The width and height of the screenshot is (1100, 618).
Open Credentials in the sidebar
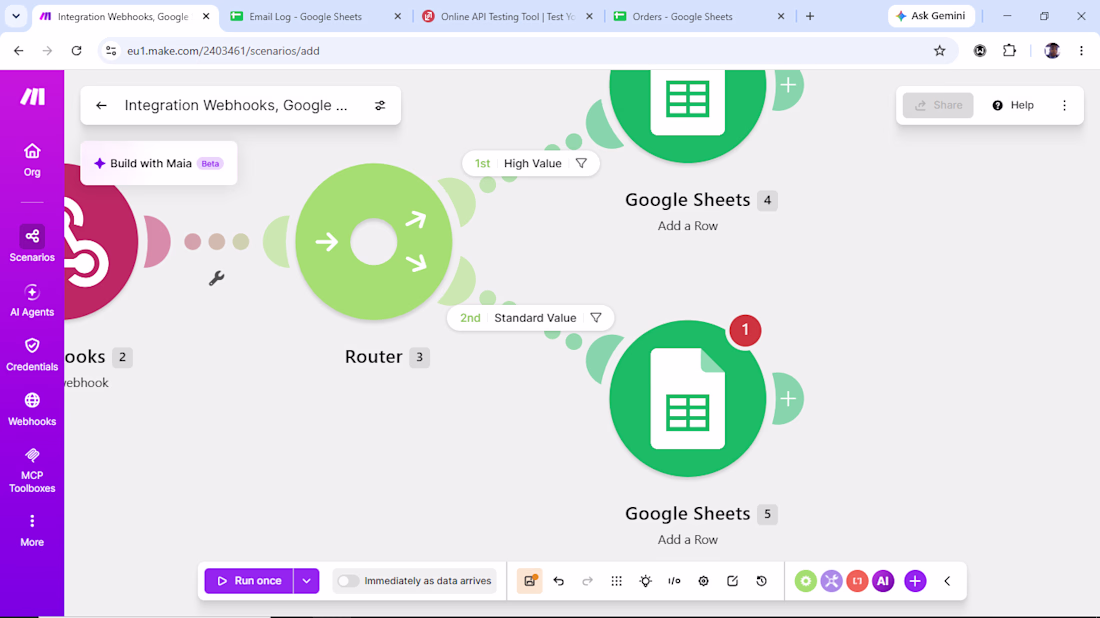pyautogui.click(x=32, y=354)
